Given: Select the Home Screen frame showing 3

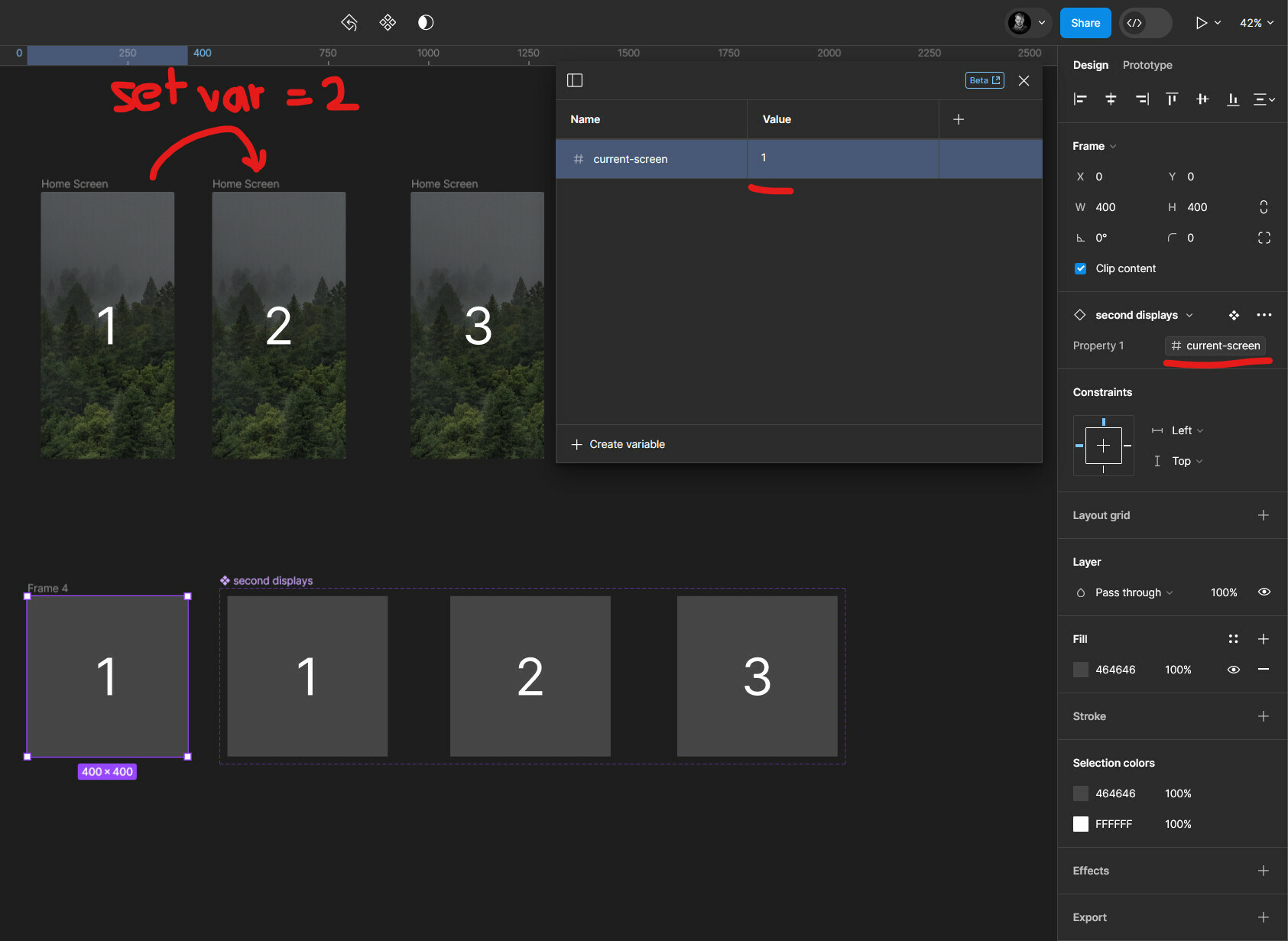Looking at the screenshot, I should pyautogui.click(x=478, y=325).
